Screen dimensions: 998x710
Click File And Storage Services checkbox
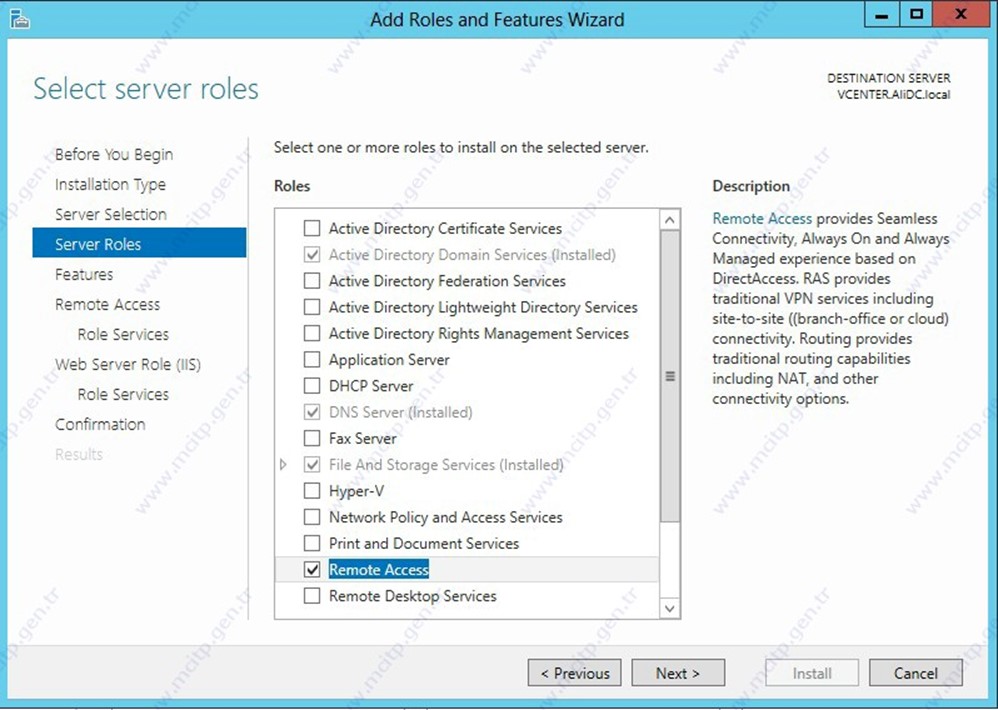tap(312, 464)
